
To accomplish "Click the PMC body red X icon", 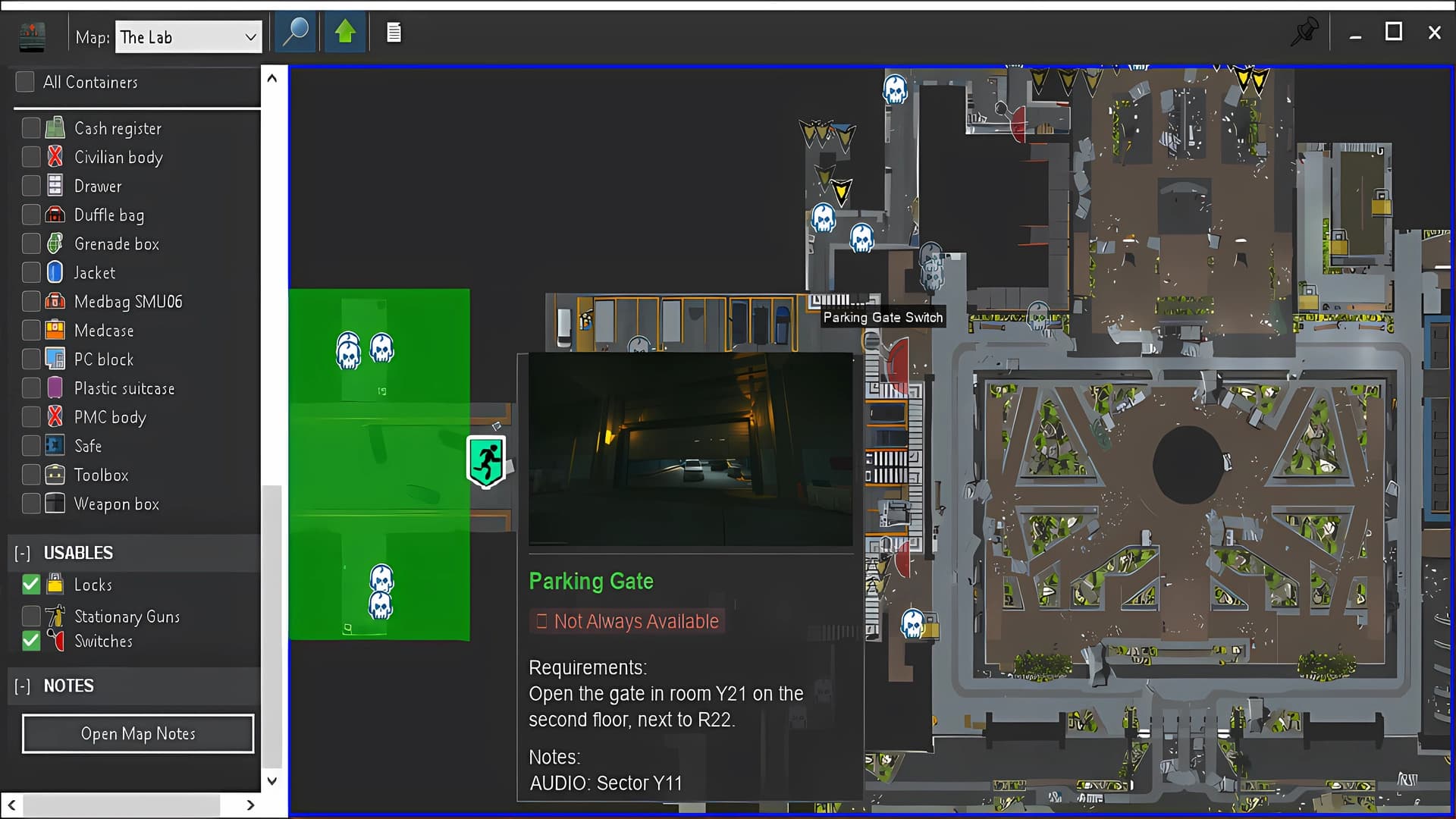I will (x=55, y=416).
